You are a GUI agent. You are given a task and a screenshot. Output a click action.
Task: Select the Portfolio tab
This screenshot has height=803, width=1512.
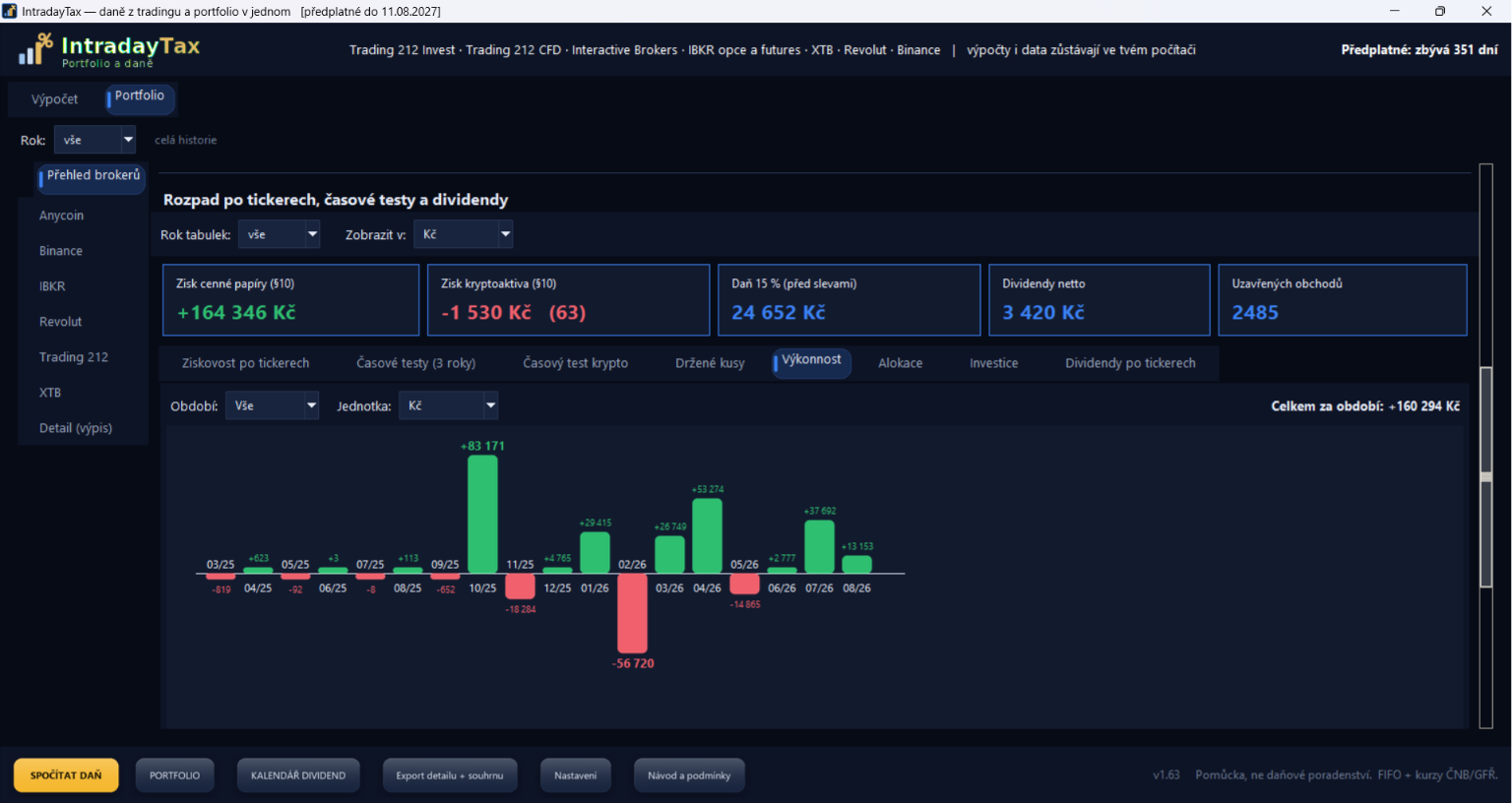(139, 96)
